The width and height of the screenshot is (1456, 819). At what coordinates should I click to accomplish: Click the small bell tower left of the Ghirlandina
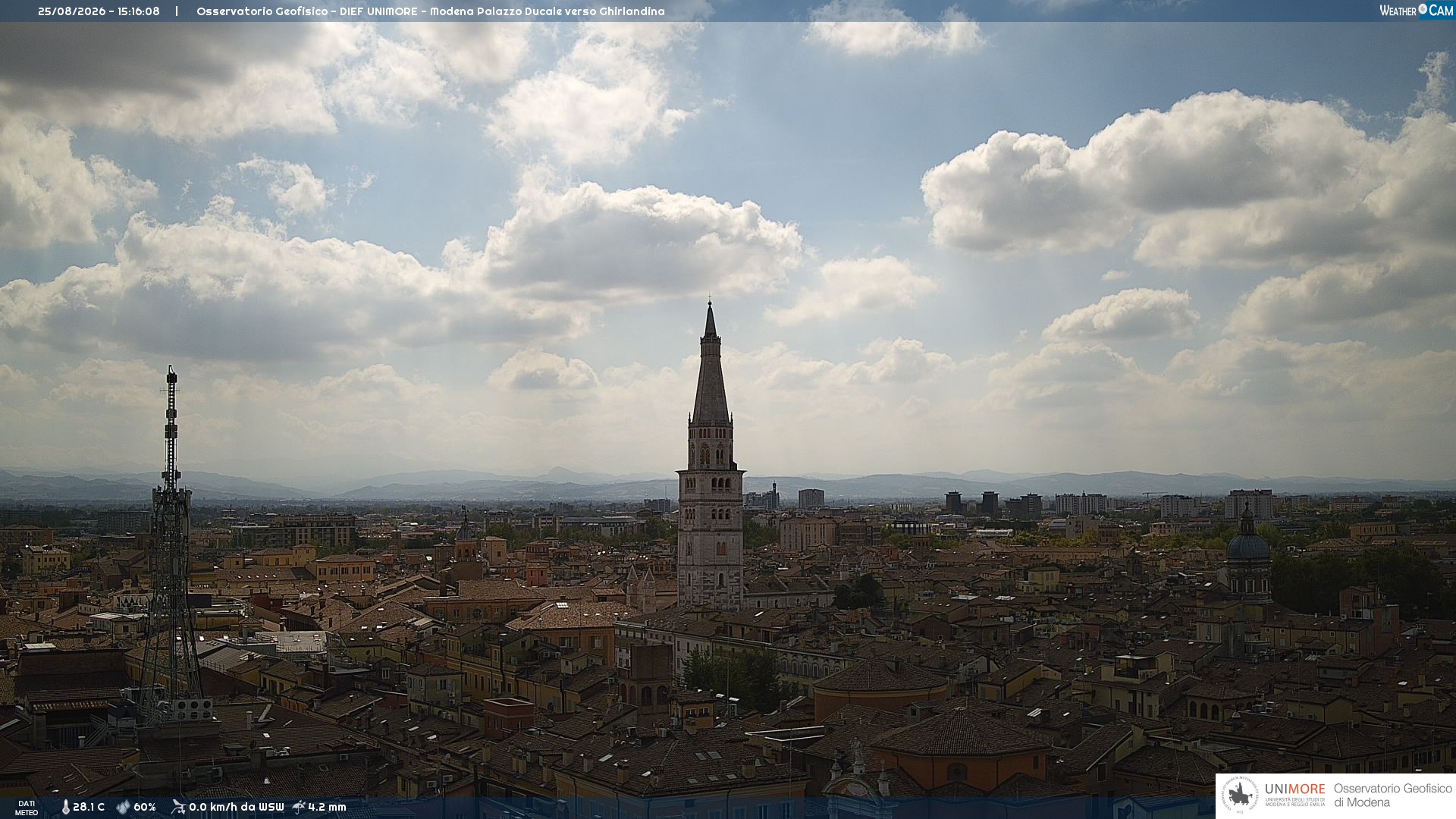(466, 538)
